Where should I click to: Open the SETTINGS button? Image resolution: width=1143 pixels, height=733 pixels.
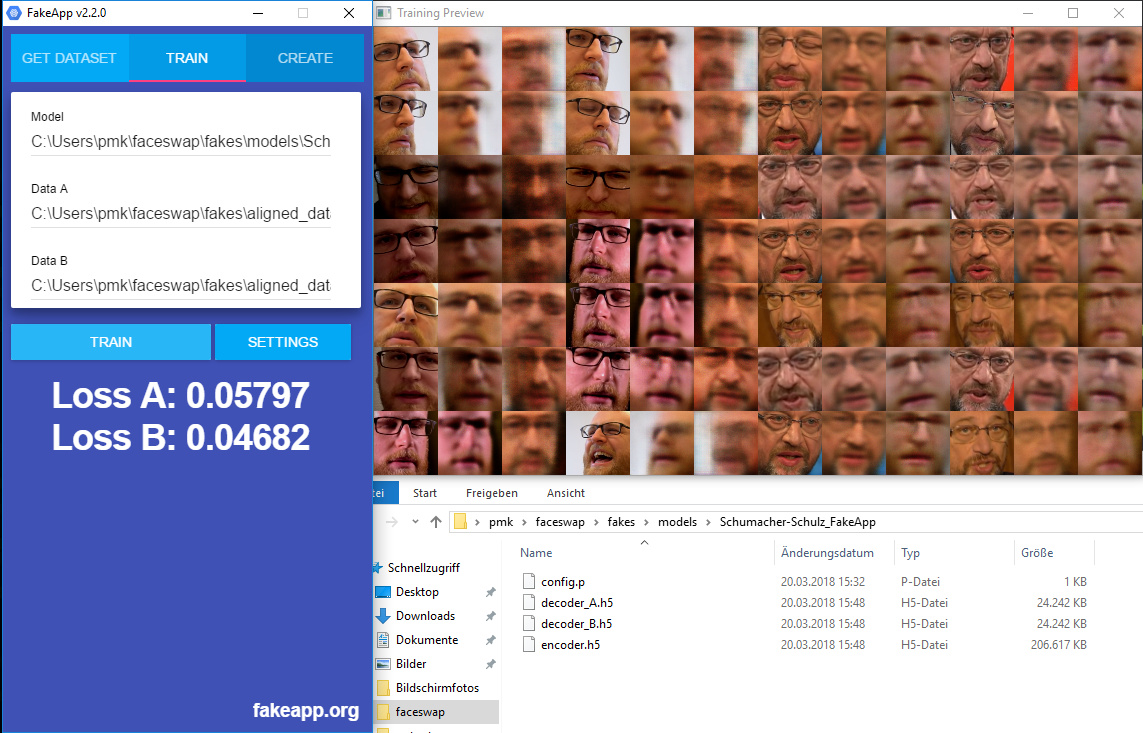[283, 342]
